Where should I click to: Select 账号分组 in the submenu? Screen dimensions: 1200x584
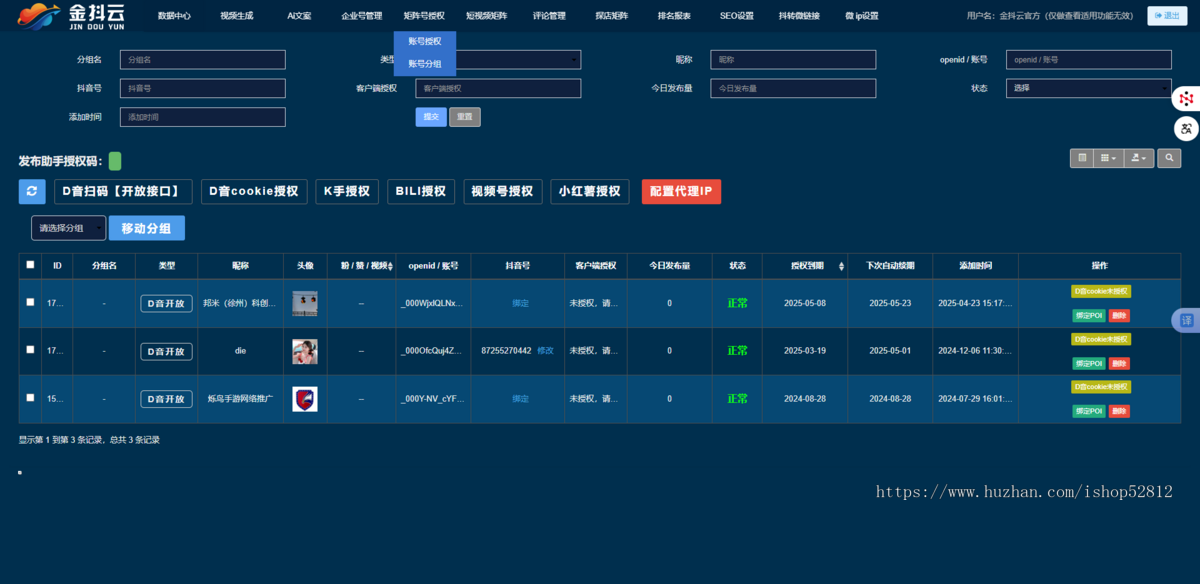point(425,64)
